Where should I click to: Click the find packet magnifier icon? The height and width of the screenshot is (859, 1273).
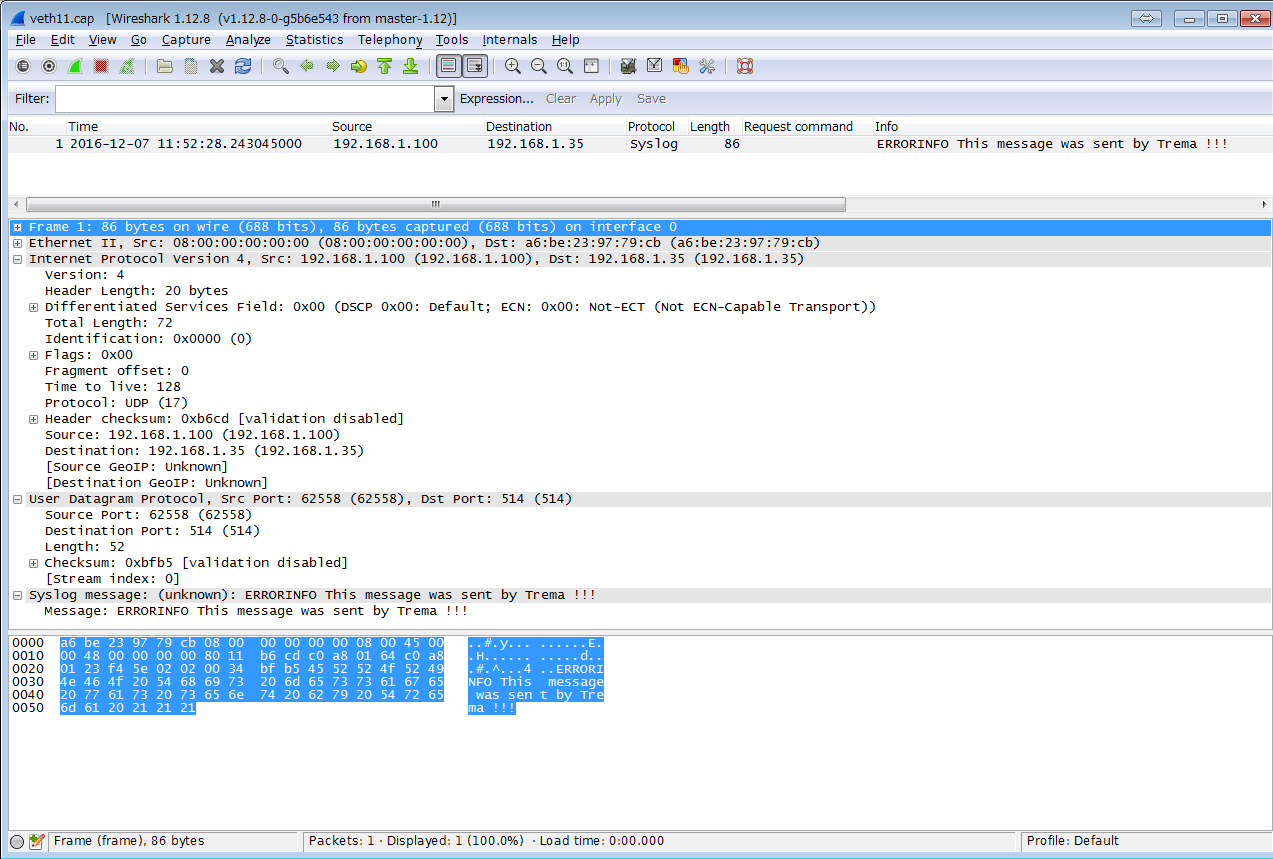pos(281,67)
